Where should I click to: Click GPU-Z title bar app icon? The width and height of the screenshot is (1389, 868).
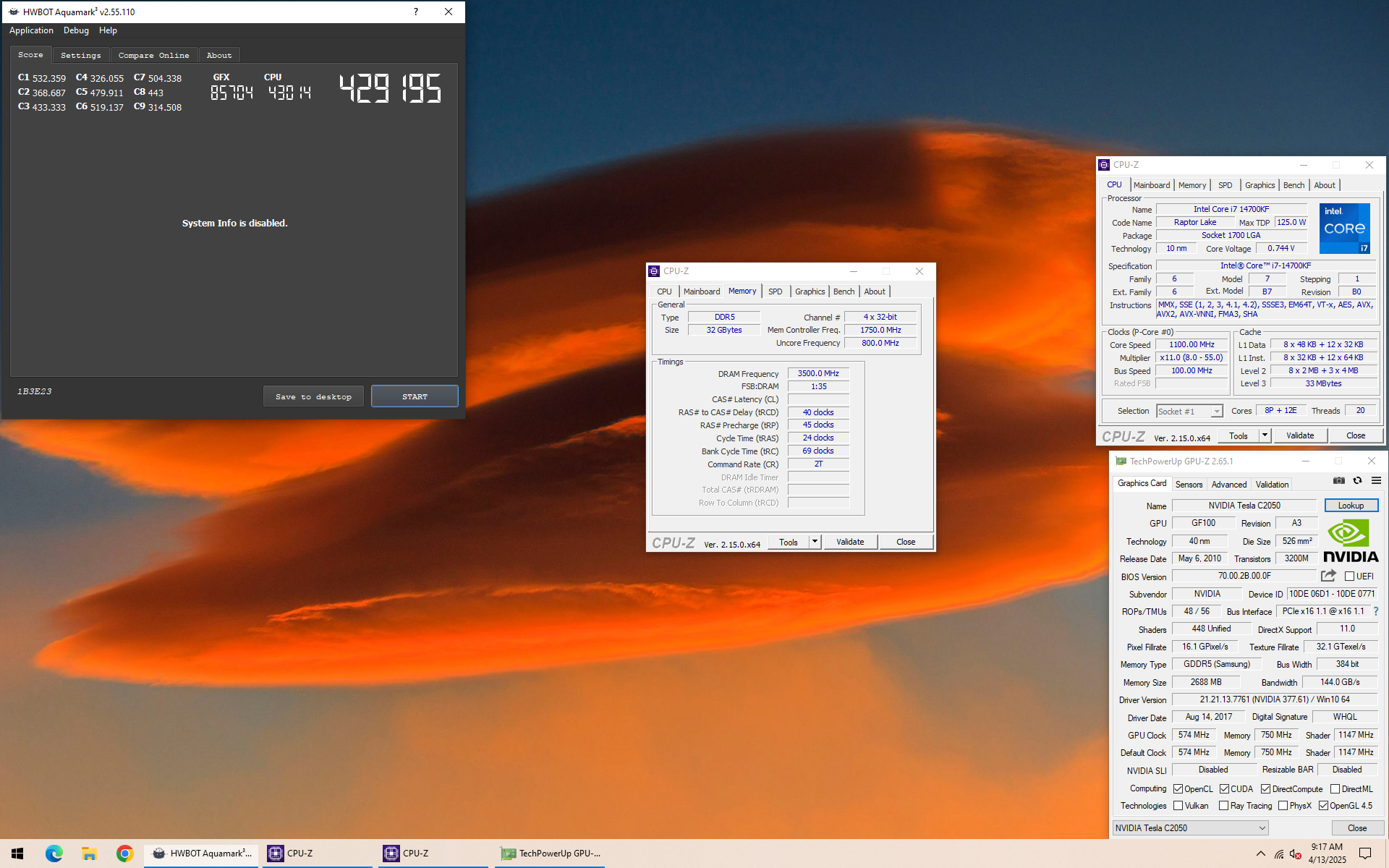tap(1121, 461)
